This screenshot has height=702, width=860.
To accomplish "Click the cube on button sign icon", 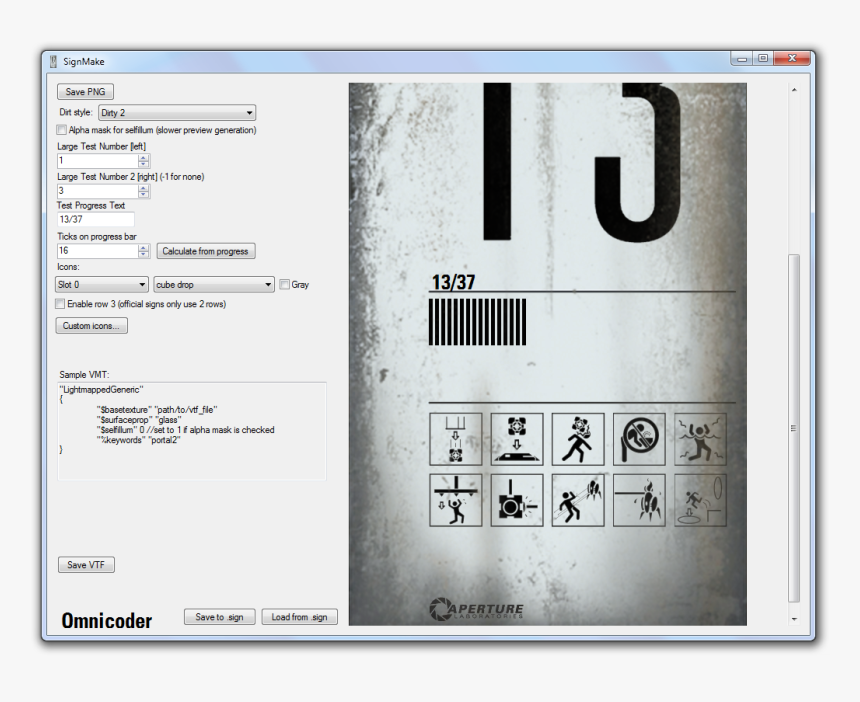I will (x=517, y=439).
